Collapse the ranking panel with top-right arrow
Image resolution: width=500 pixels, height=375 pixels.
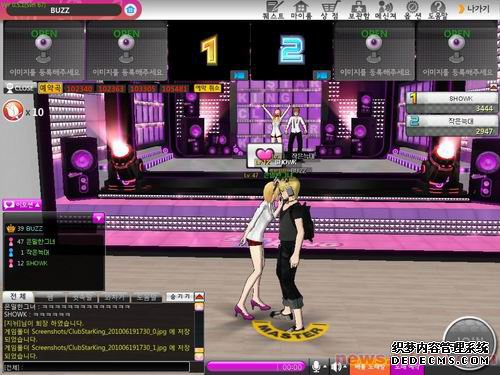coord(493,87)
